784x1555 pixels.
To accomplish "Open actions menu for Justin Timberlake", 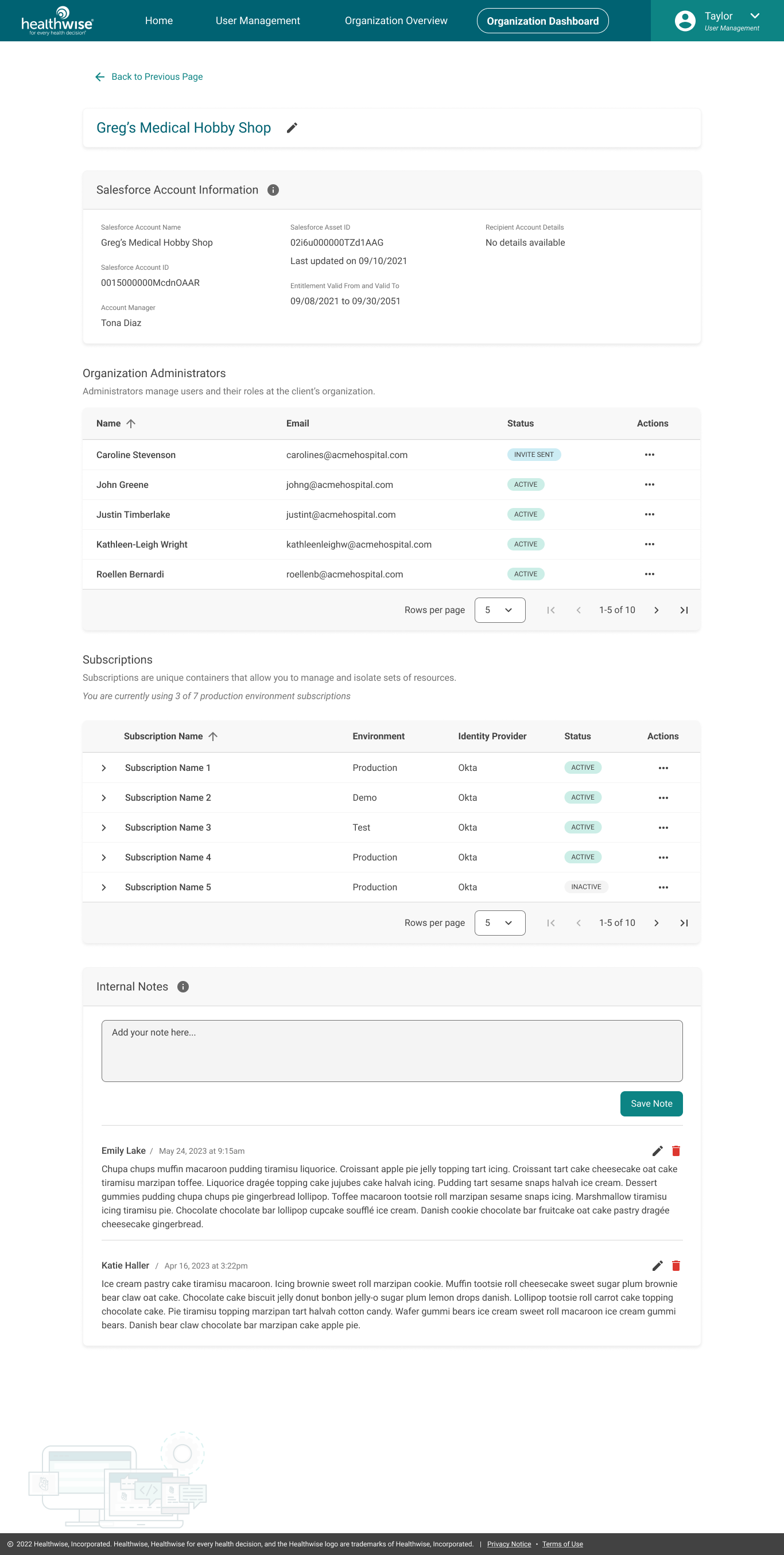I will coord(649,514).
